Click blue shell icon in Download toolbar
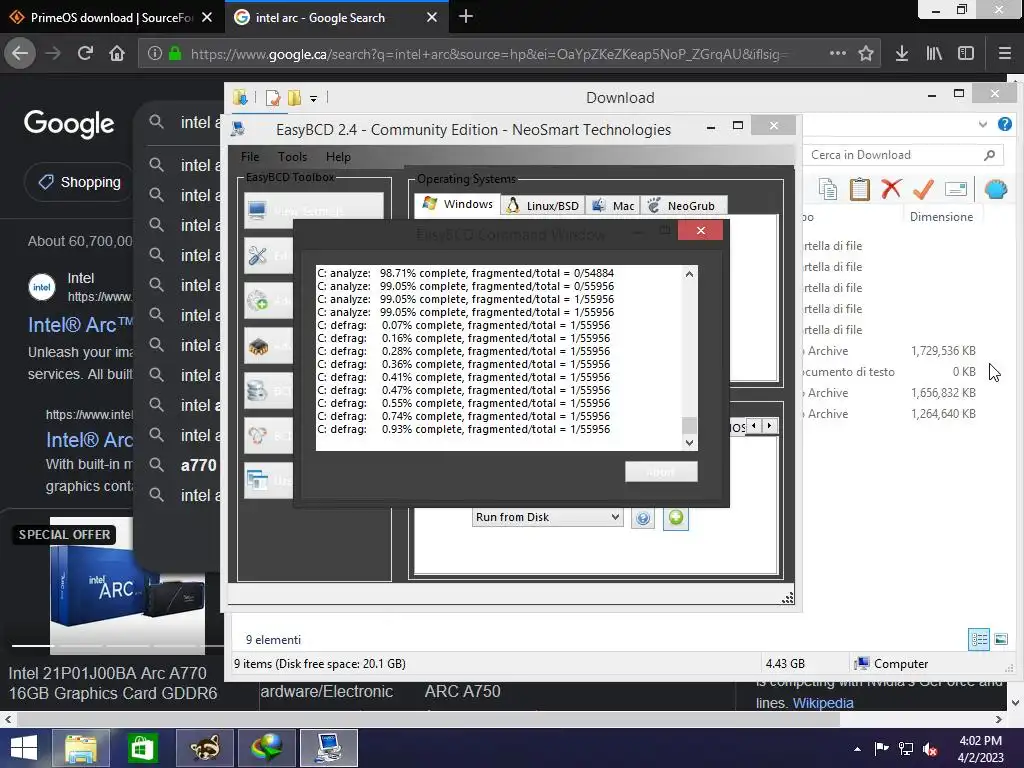The height and width of the screenshot is (768, 1024). [x=996, y=189]
